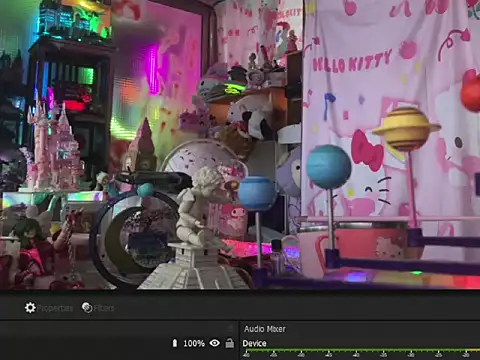Click the 100% battery level text
This screenshot has width=480, height=360.
(194, 343)
